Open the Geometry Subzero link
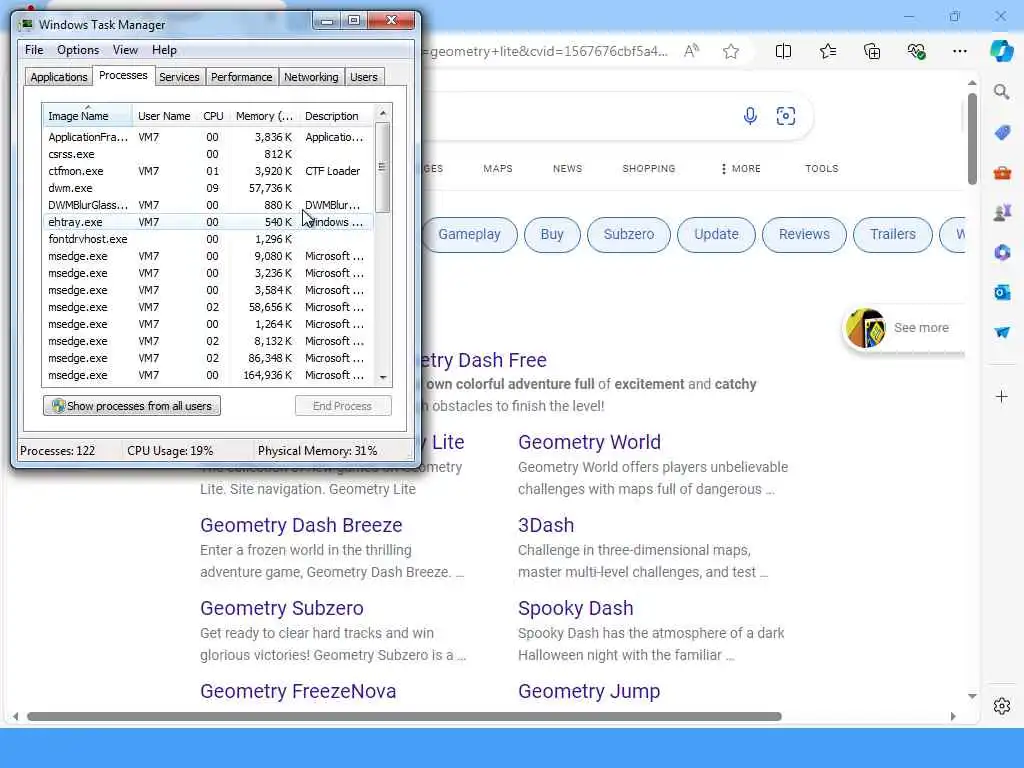 pos(281,608)
